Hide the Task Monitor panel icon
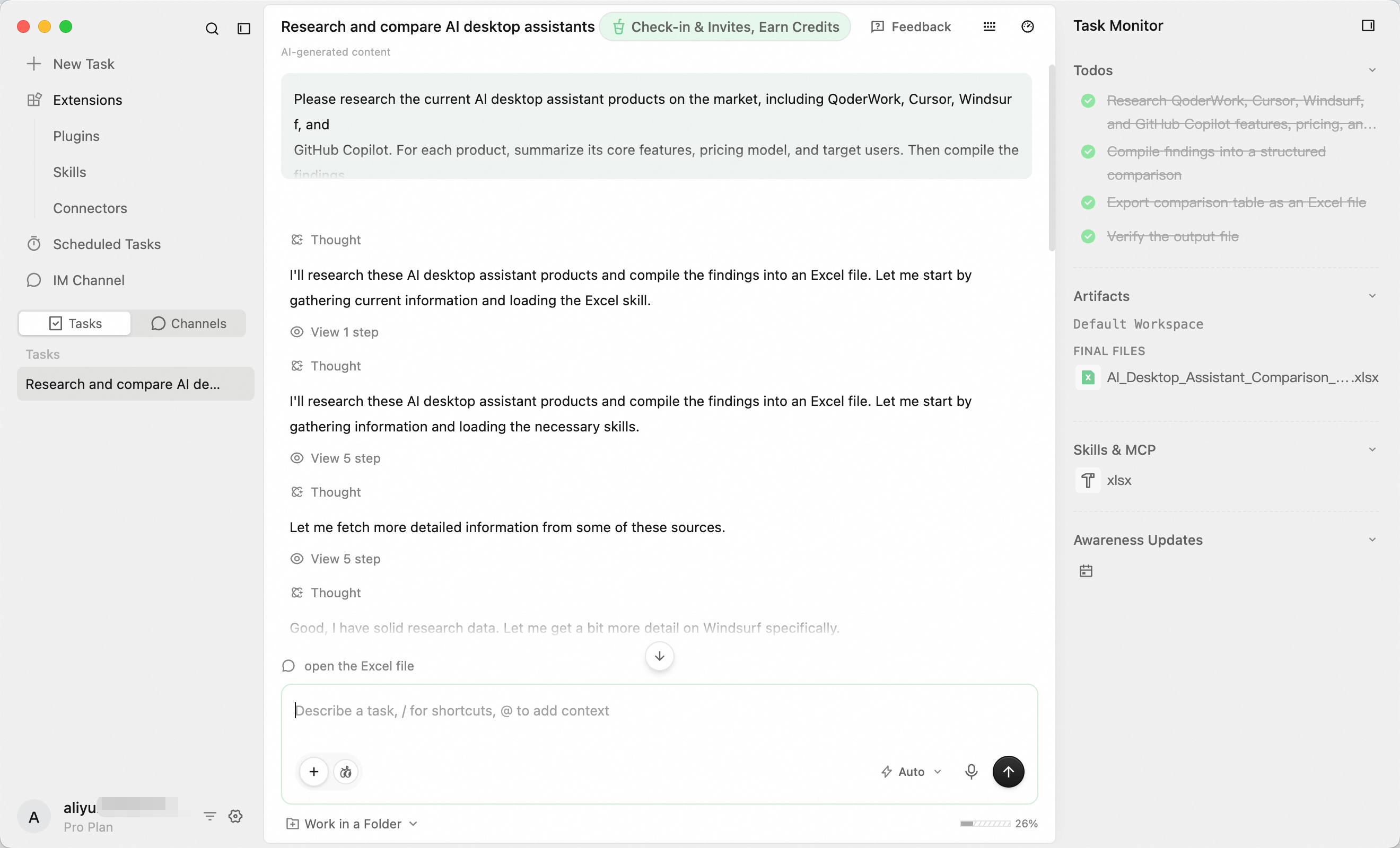 point(1368,25)
